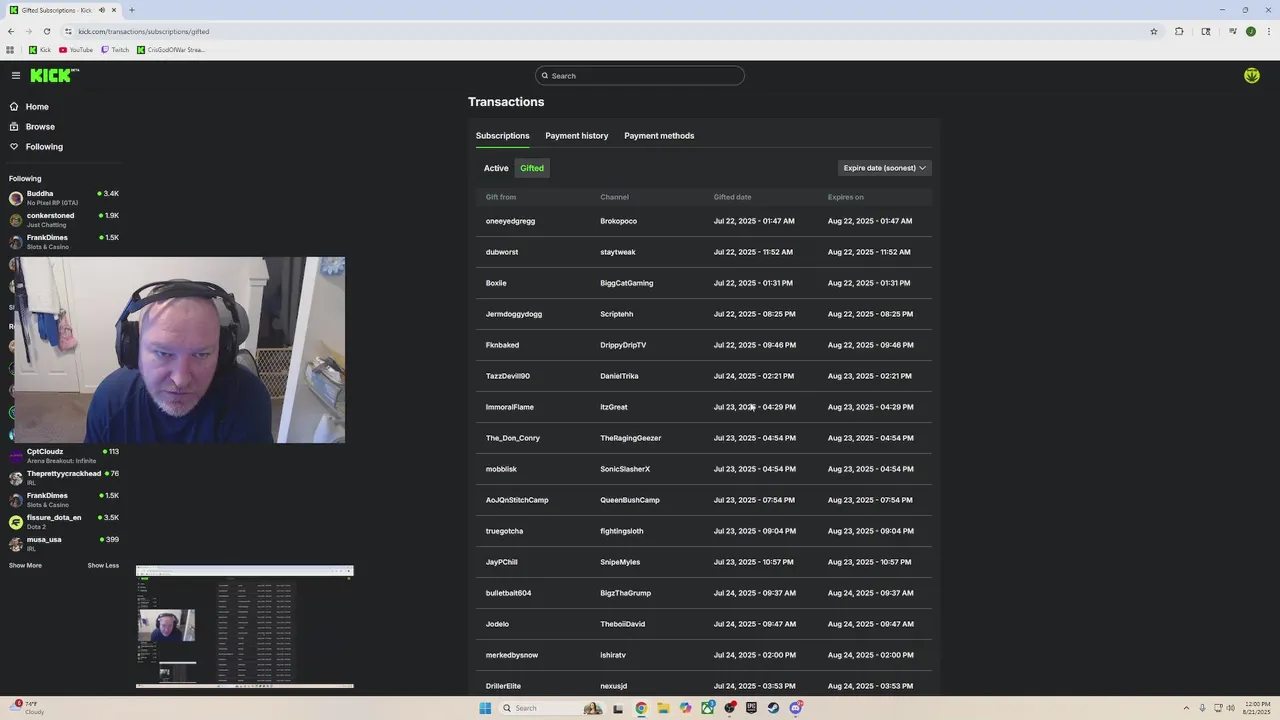Open the Payment history tab
The width and height of the screenshot is (1280, 720).
(576, 136)
